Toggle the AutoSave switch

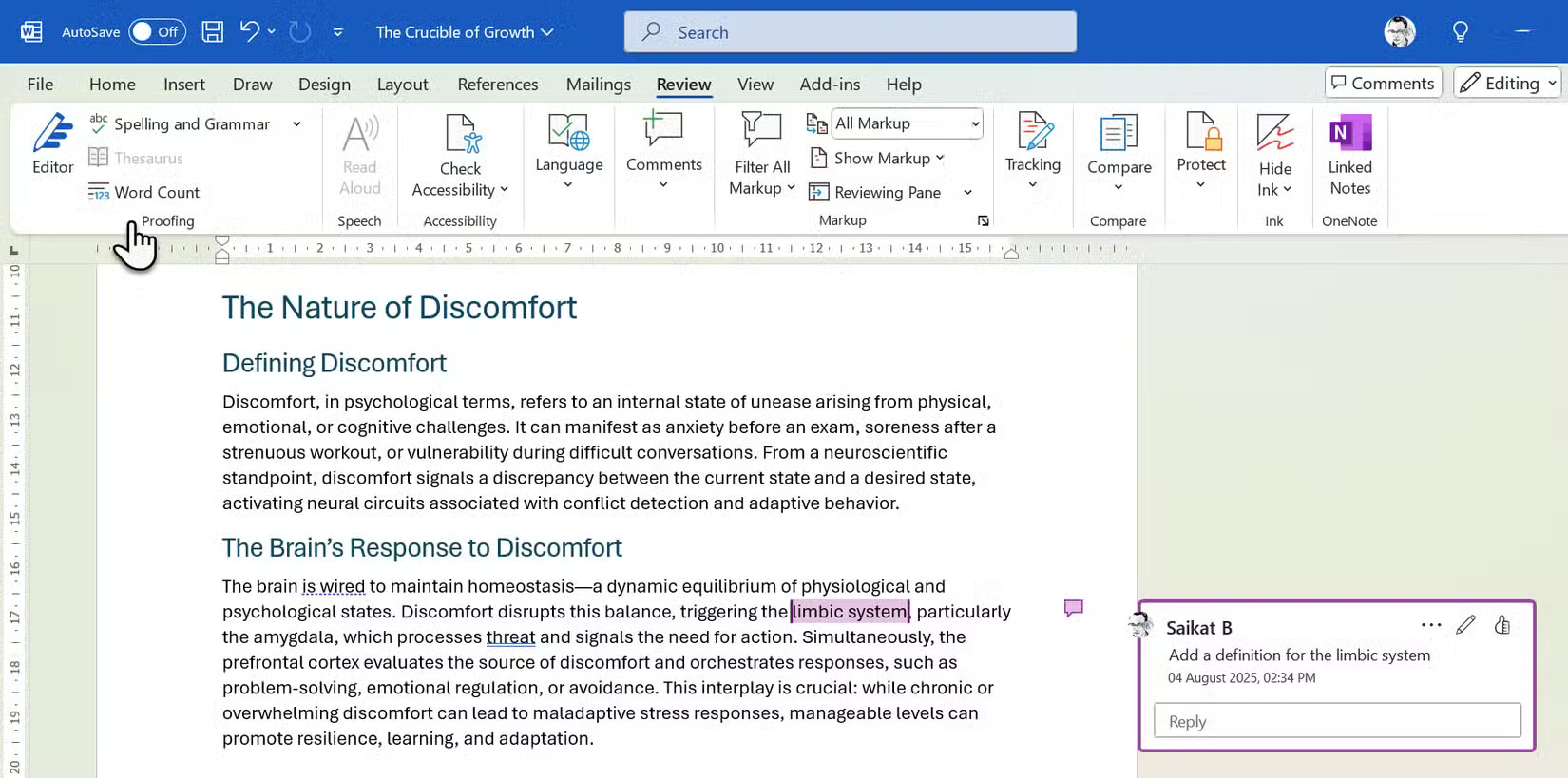point(157,31)
